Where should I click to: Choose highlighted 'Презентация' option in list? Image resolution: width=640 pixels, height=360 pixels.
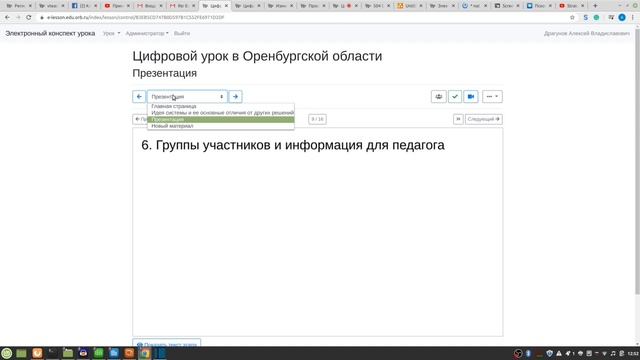click(221, 119)
